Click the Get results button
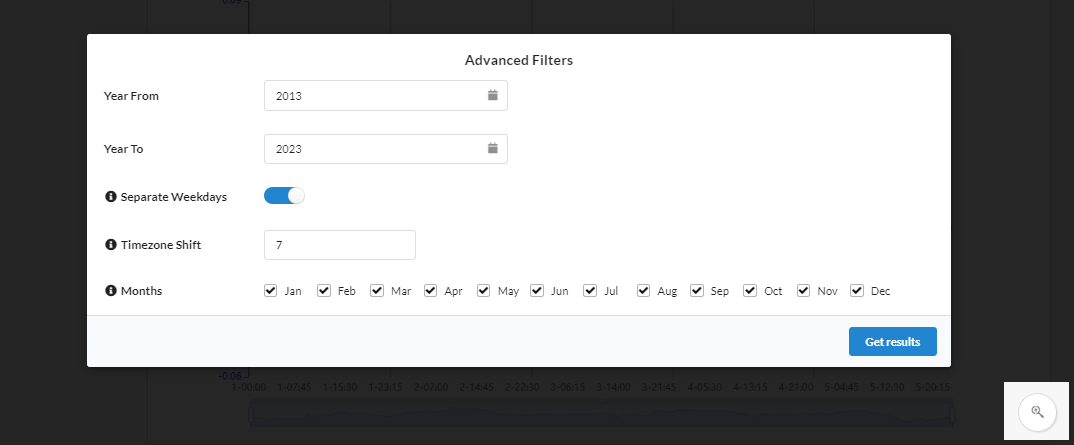Image resolution: width=1074 pixels, height=445 pixels. [x=892, y=342]
